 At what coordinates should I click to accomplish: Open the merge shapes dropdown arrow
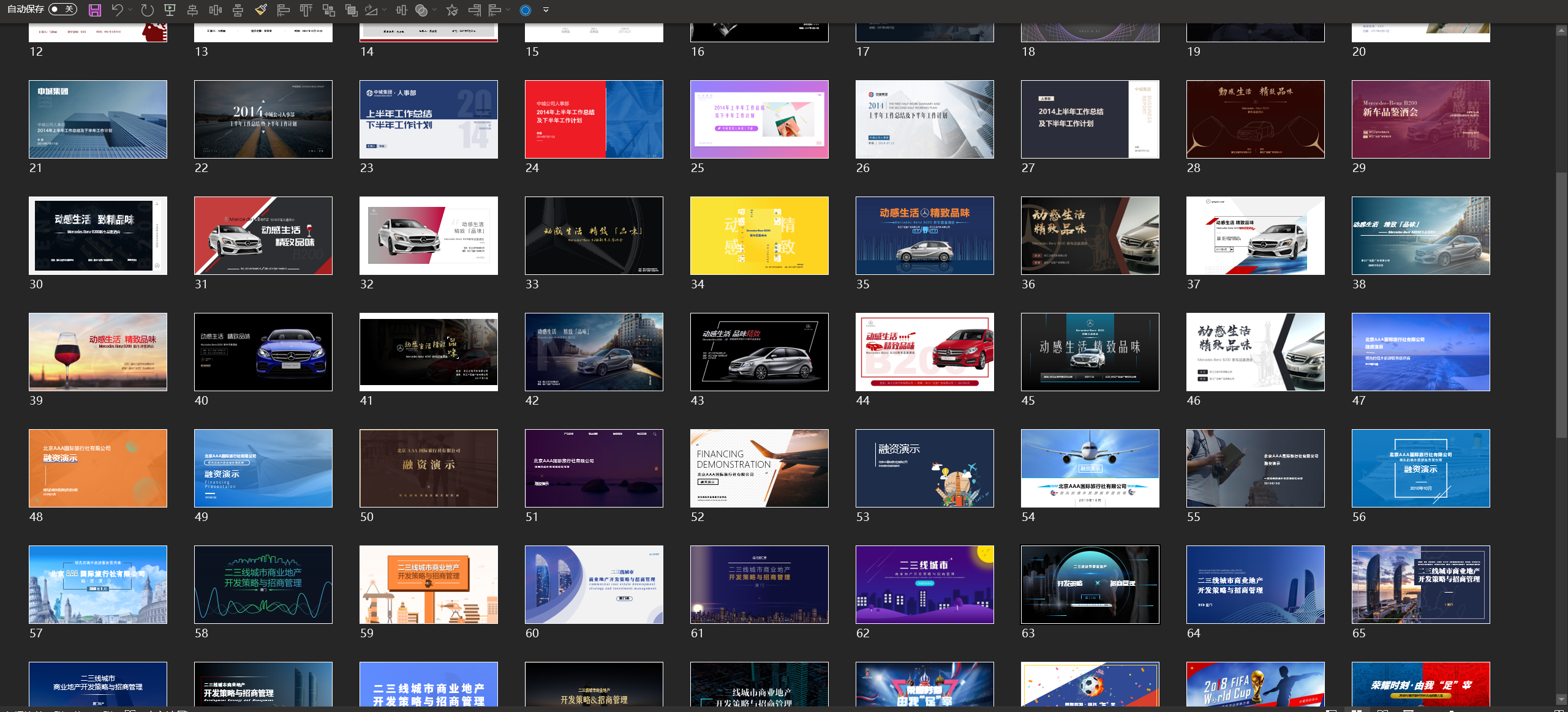[x=435, y=10]
